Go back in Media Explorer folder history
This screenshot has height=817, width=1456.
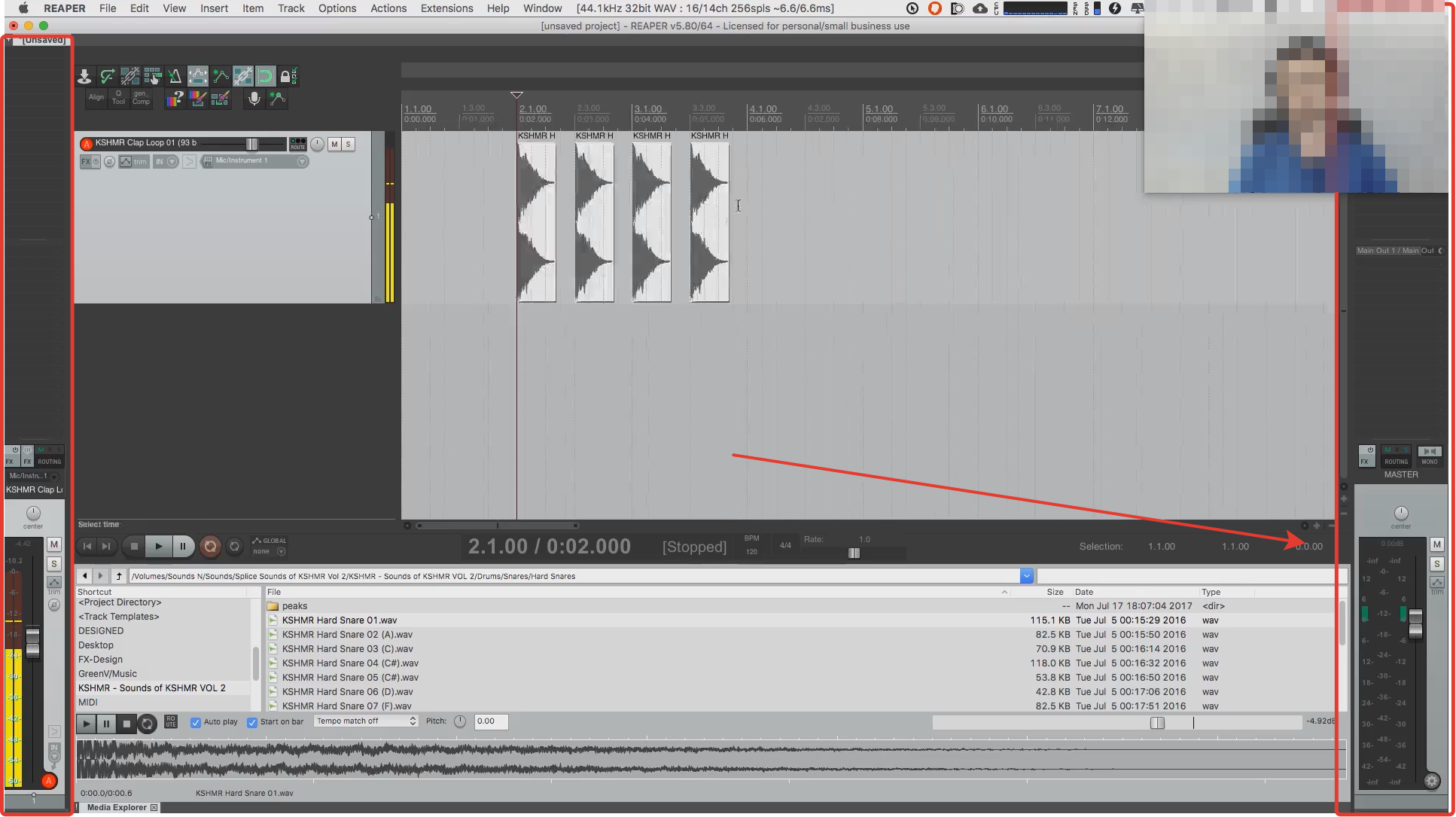coord(85,576)
